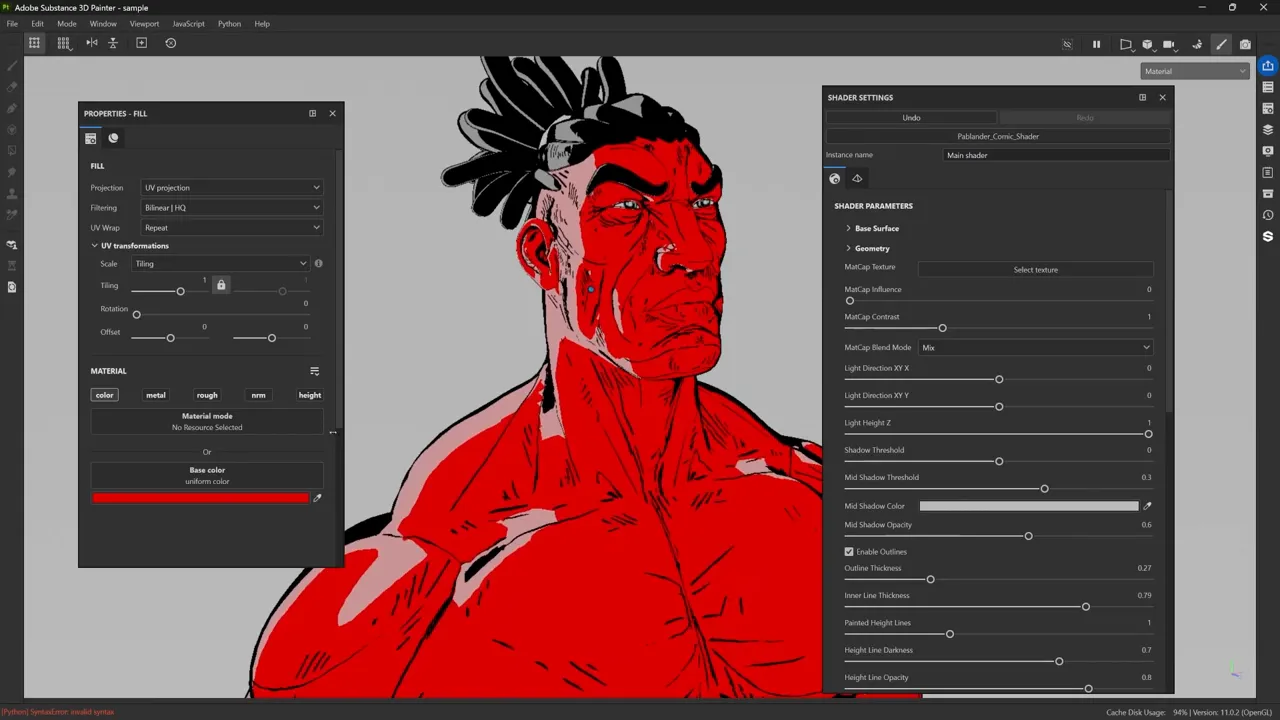Toggle the lock aspect icon next to Tiling sliders

[221, 285]
